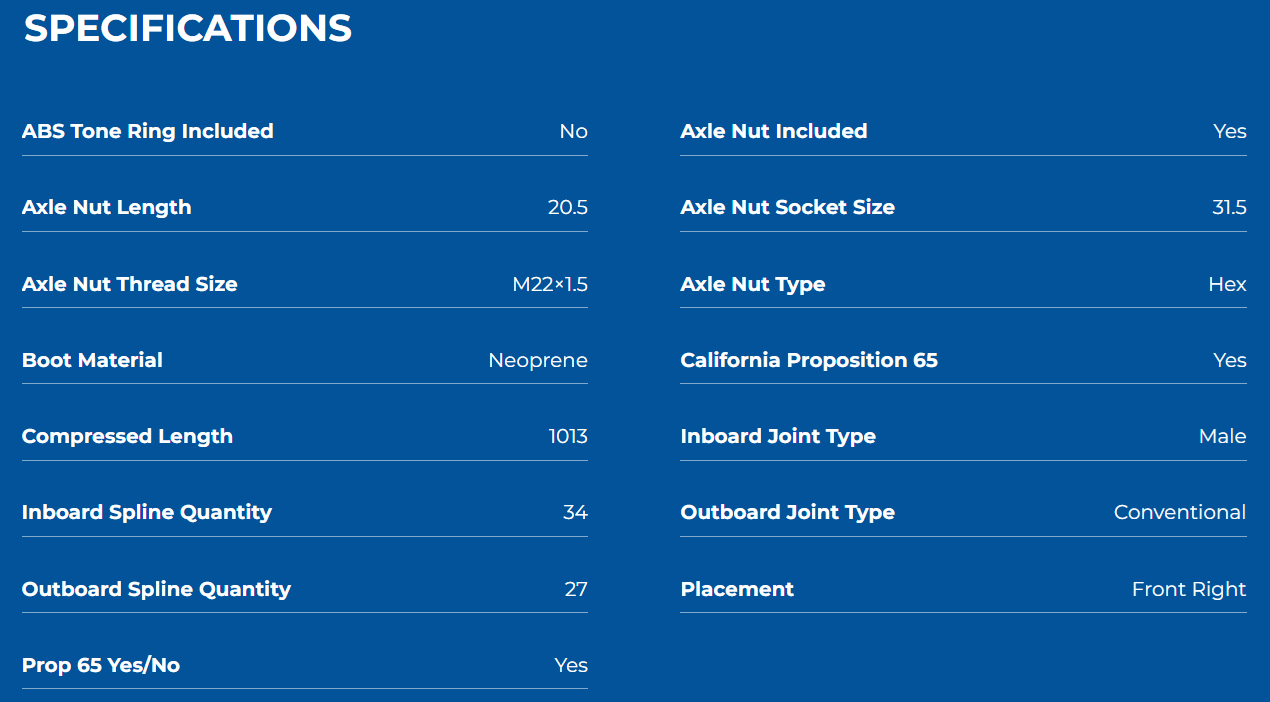The height and width of the screenshot is (702, 1270).
Task: Click the Boot Material label
Action: coord(92,360)
